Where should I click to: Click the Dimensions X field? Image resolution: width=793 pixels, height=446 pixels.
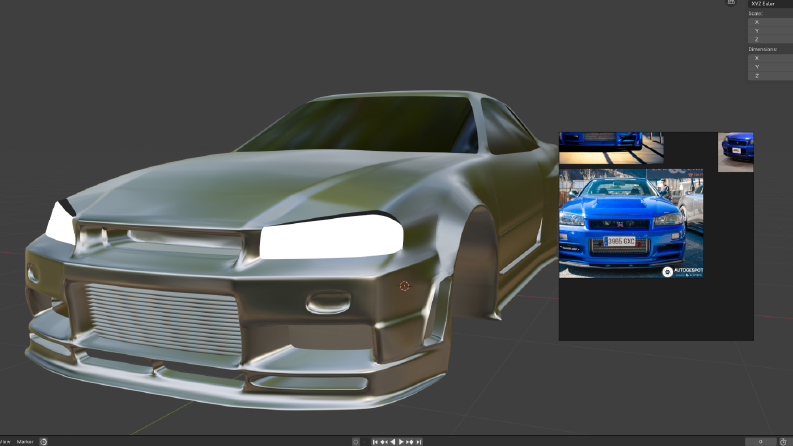click(770, 58)
